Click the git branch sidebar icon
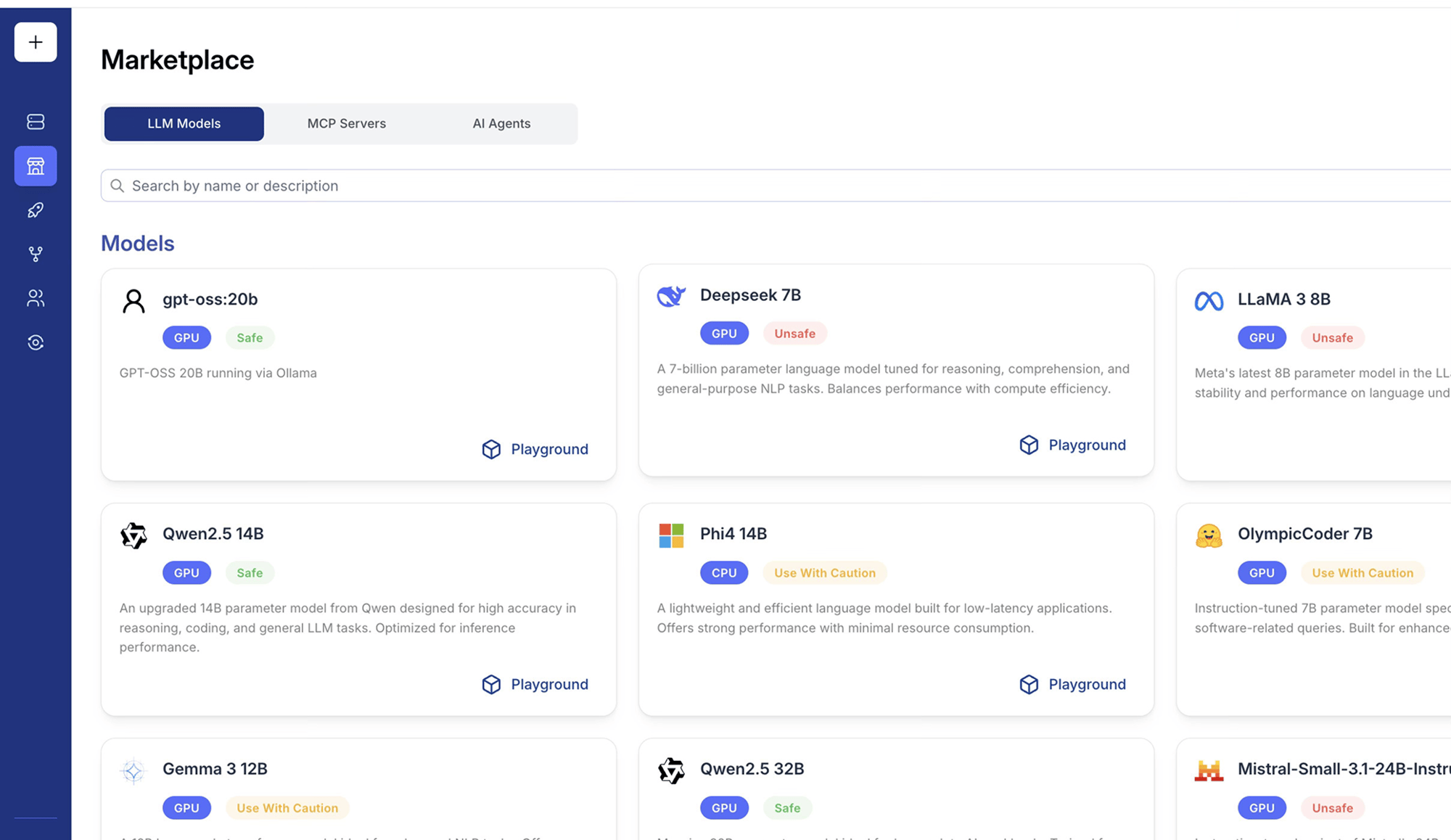The image size is (1451, 840). pos(36,255)
